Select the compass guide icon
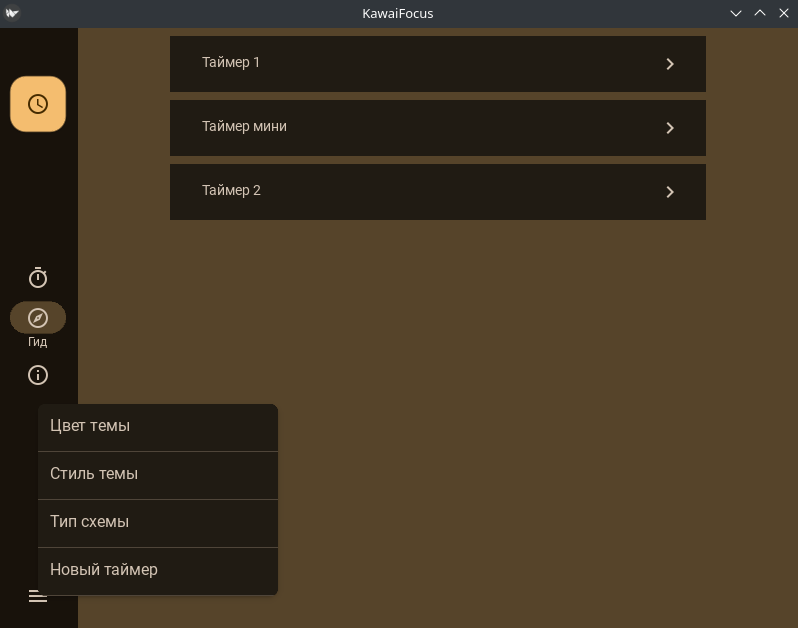Viewport: 798px width, 628px height. pyautogui.click(x=38, y=318)
